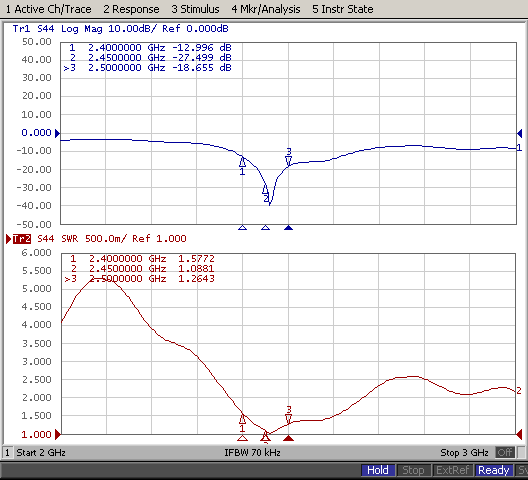Activate the Tr2 S44 SWR trace label
Viewport: 528px width, 480px height.
(100, 239)
